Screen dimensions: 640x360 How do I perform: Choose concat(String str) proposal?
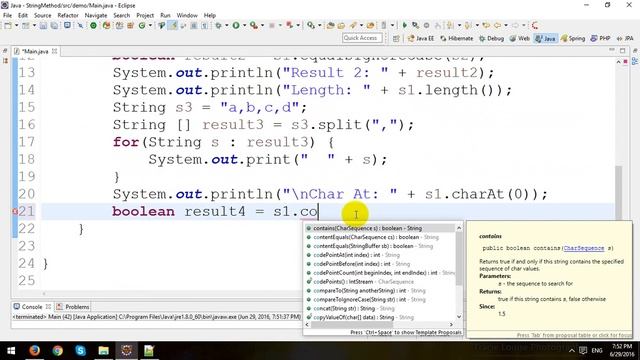pyautogui.click(x=380, y=309)
